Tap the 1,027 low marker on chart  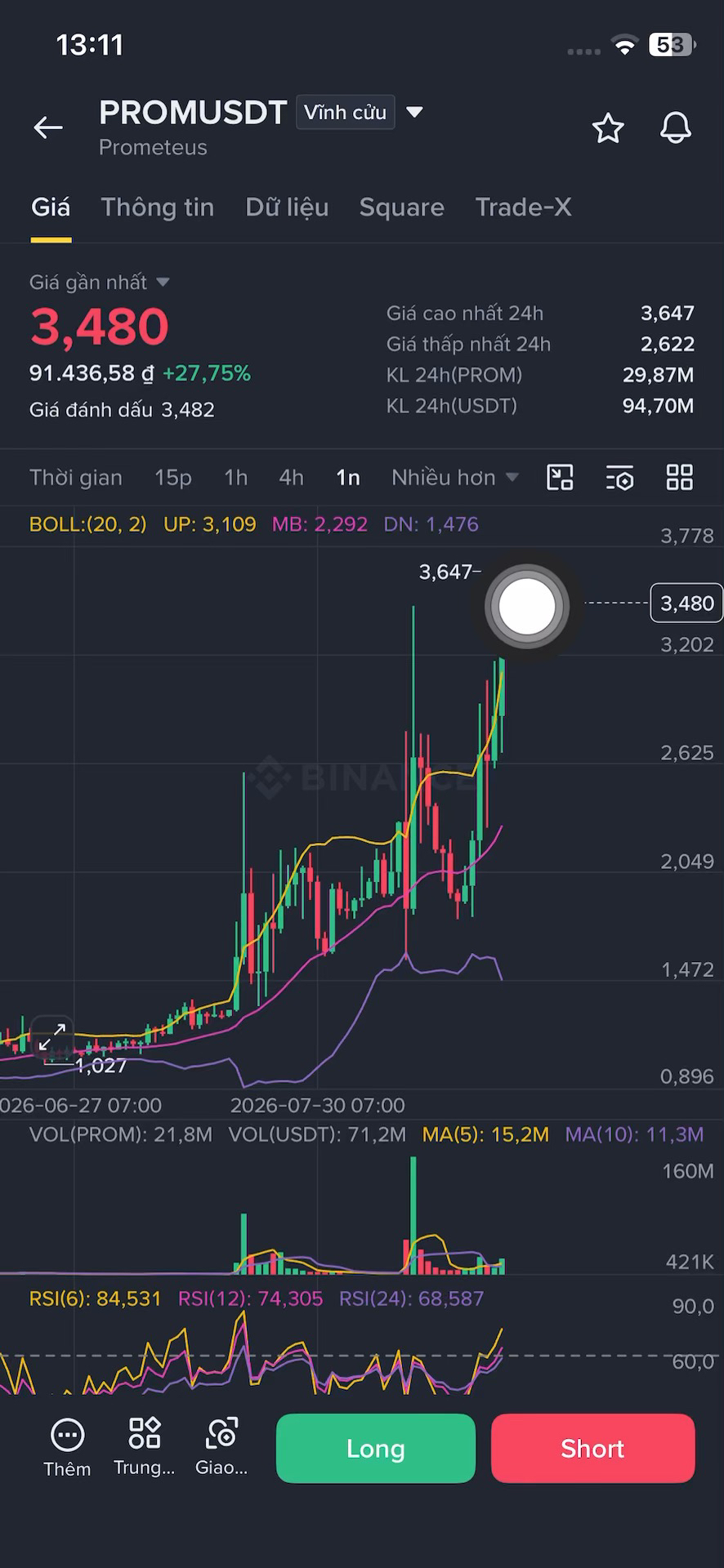(x=101, y=1066)
